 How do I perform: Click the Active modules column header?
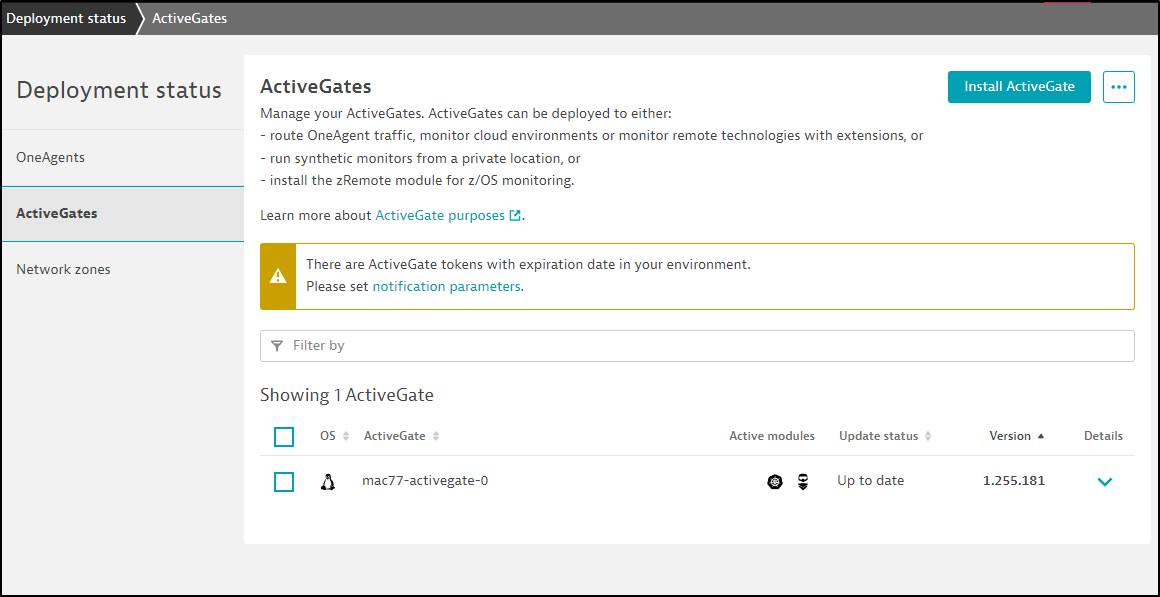click(772, 436)
